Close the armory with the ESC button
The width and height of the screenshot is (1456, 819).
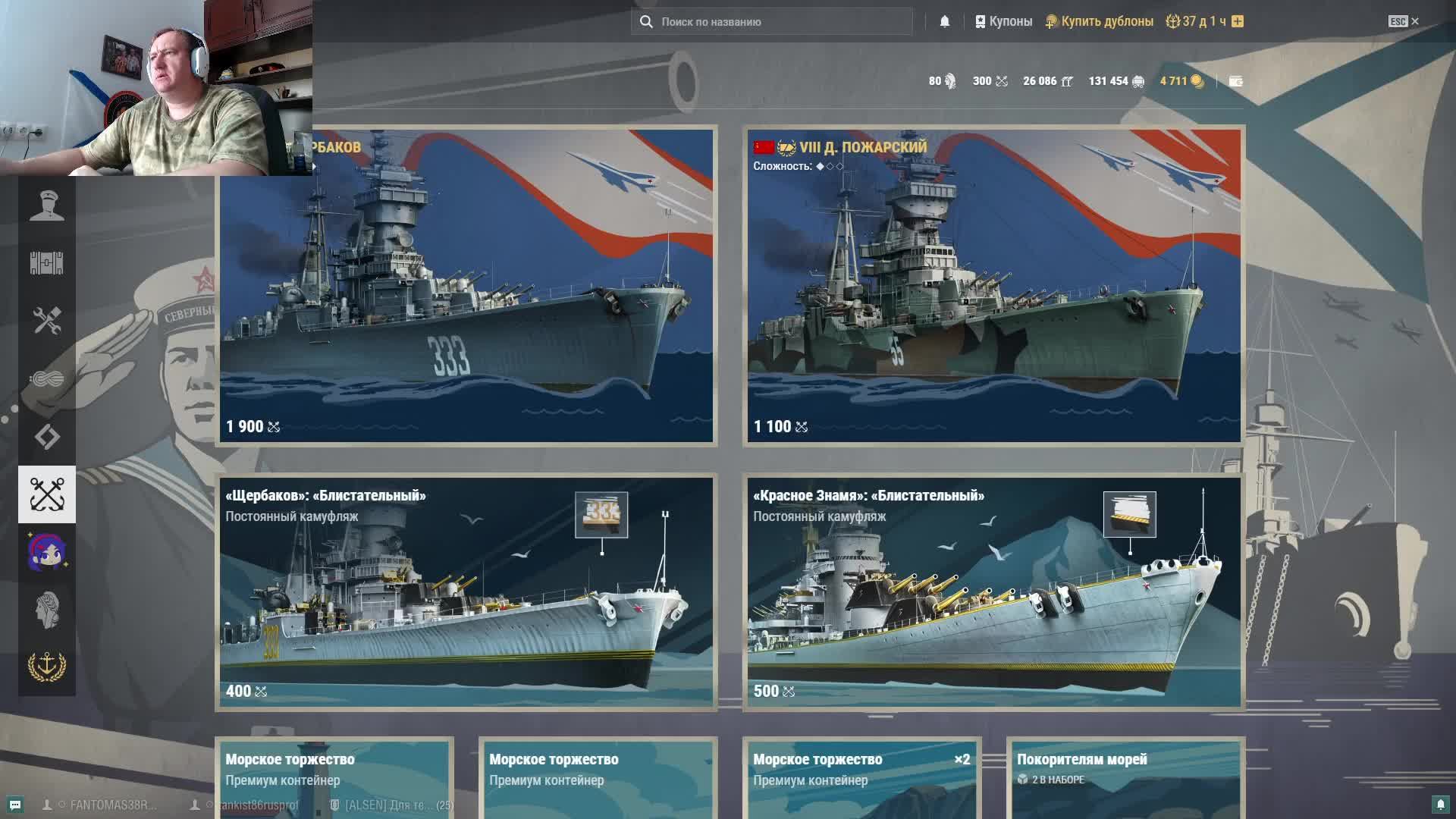tap(1404, 21)
